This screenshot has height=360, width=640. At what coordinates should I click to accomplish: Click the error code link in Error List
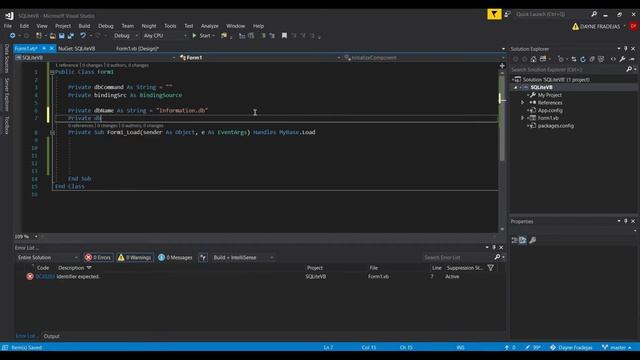click(x=44, y=276)
